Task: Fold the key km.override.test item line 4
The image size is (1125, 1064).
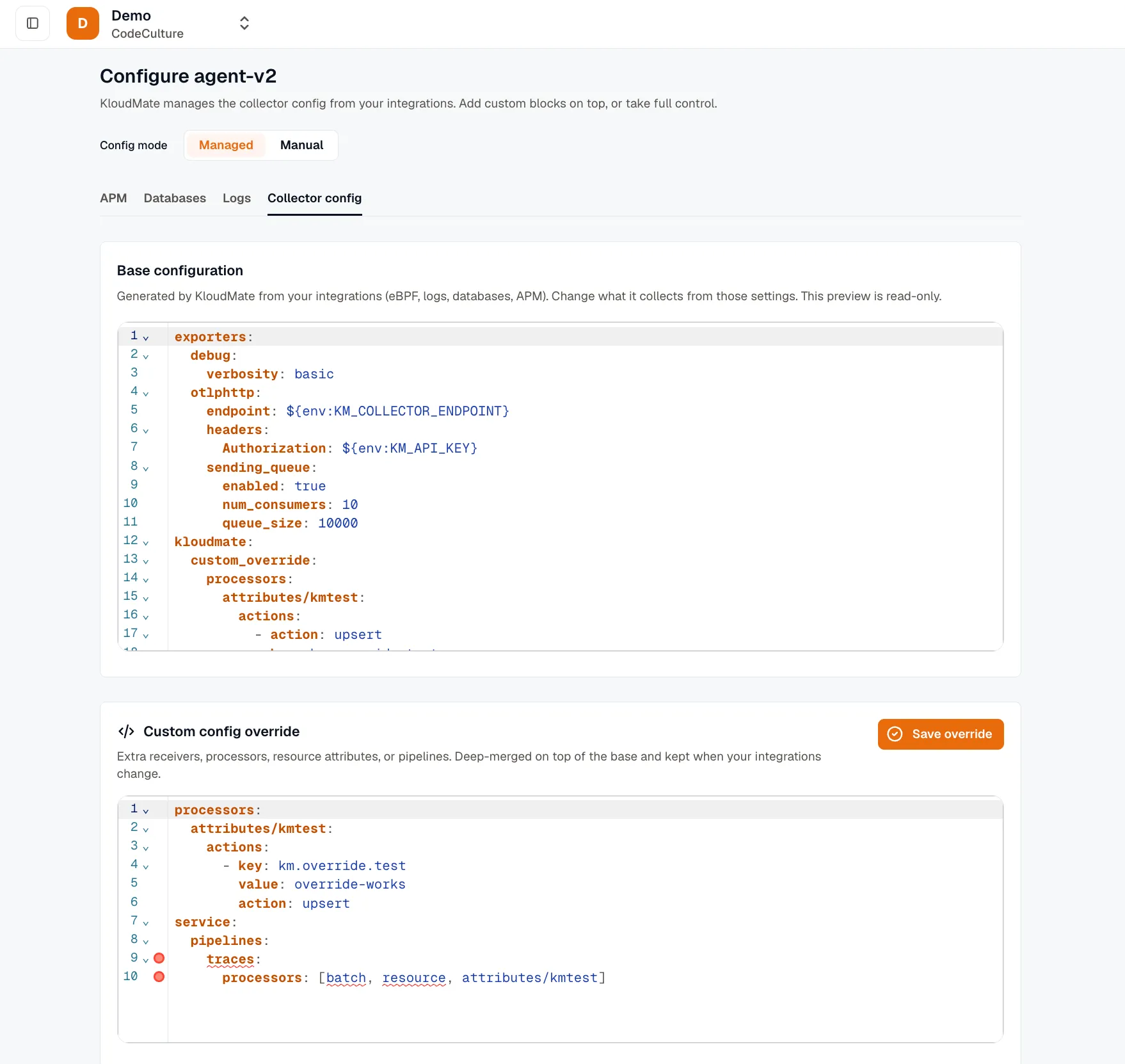Action: (146, 866)
